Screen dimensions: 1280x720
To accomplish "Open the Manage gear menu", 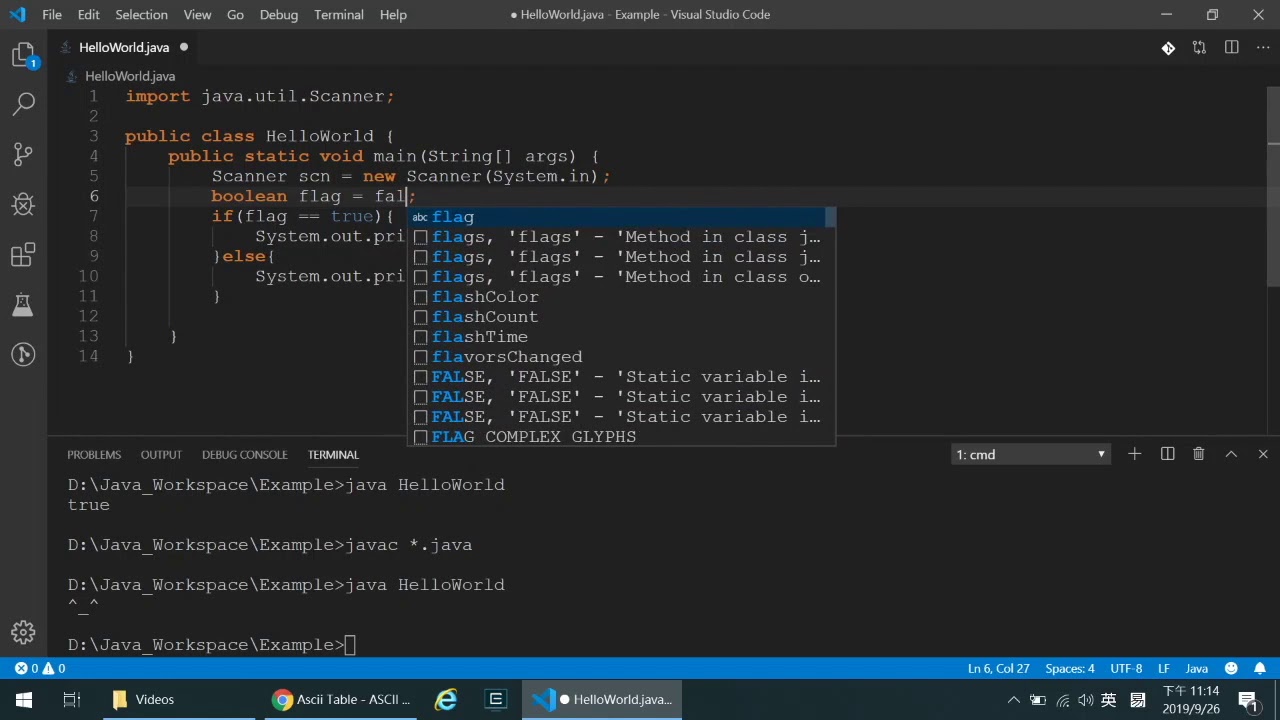I will tap(23, 632).
